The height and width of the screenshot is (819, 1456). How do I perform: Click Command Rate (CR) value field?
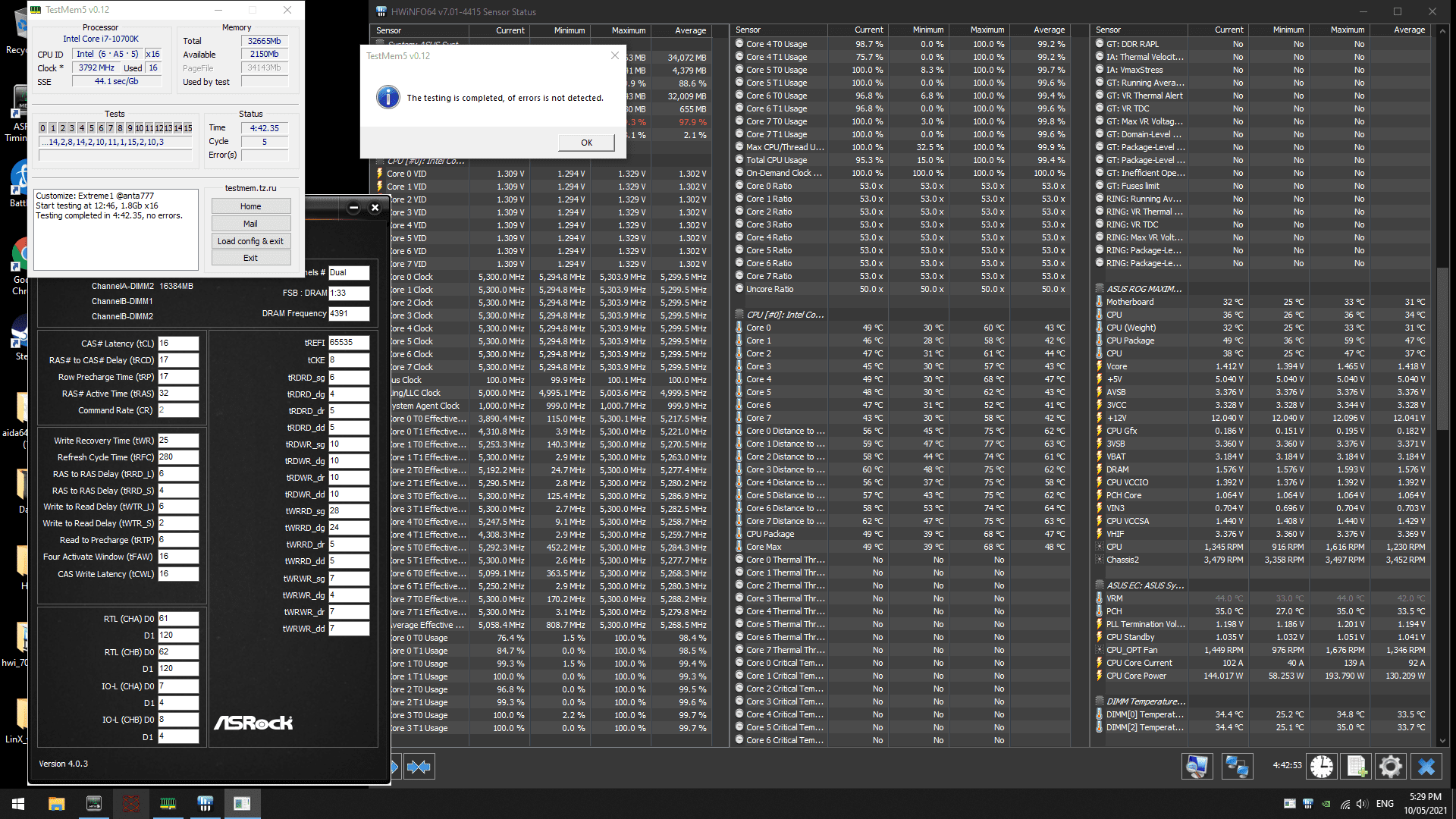[178, 410]
